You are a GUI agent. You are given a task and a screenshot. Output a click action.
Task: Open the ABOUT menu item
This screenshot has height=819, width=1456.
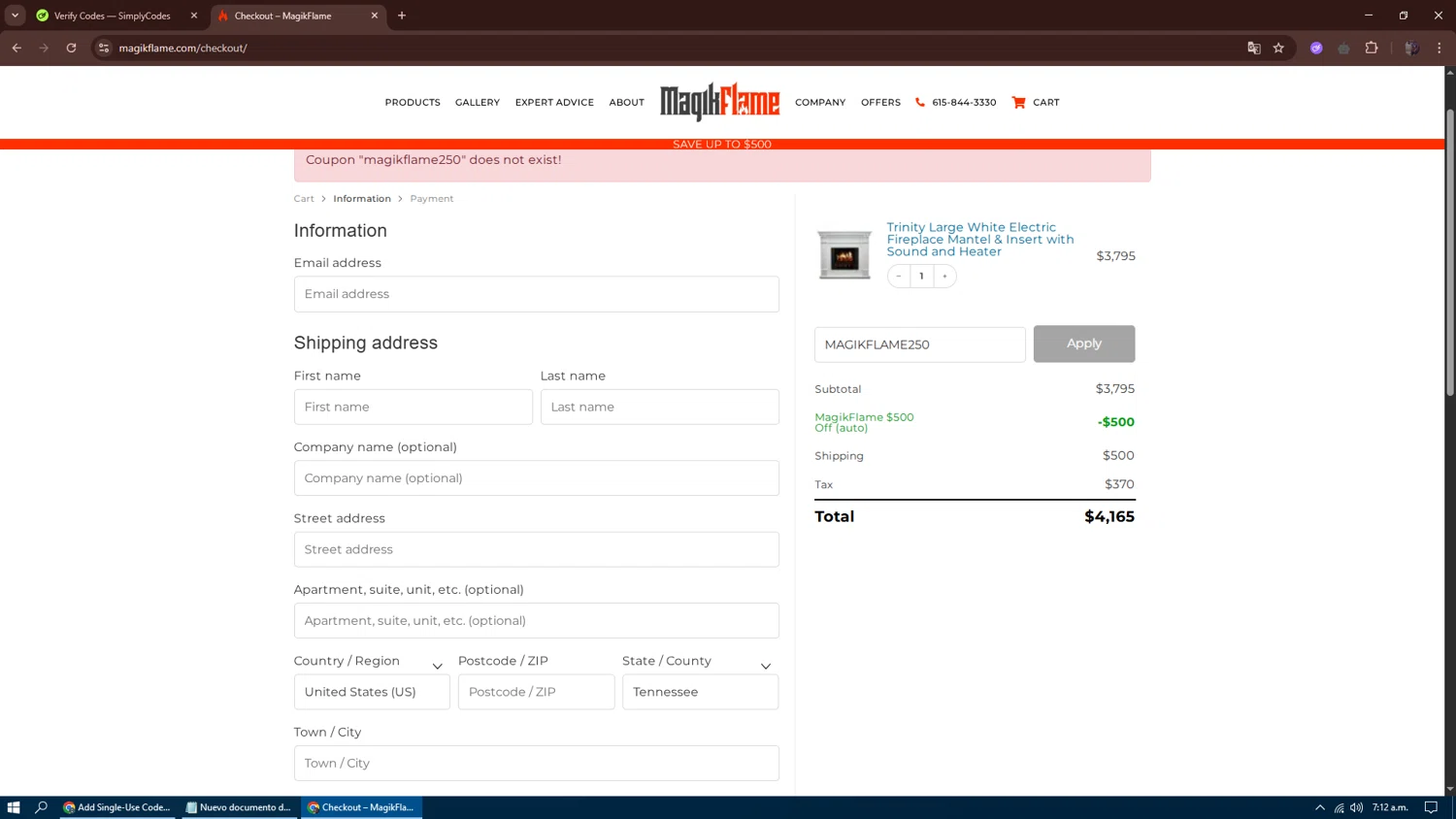pyautogui.click(x=626, y=102)
